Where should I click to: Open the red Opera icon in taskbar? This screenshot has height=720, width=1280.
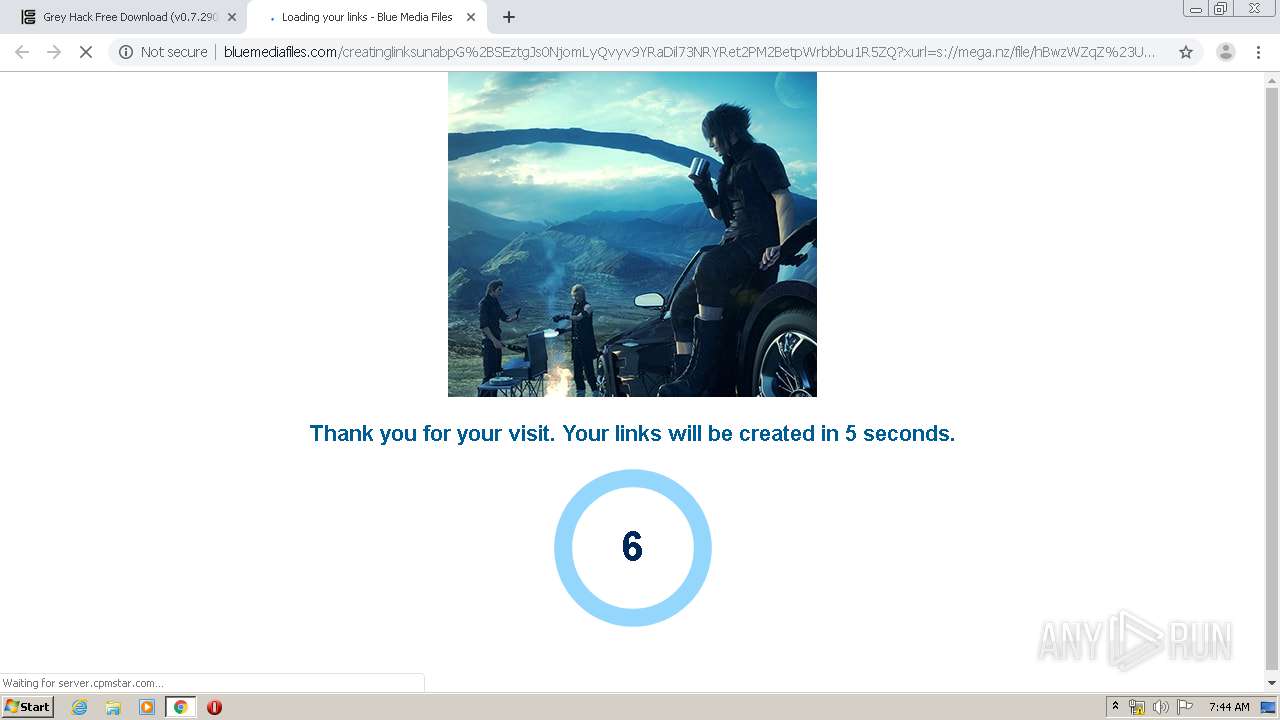(214, 707)
